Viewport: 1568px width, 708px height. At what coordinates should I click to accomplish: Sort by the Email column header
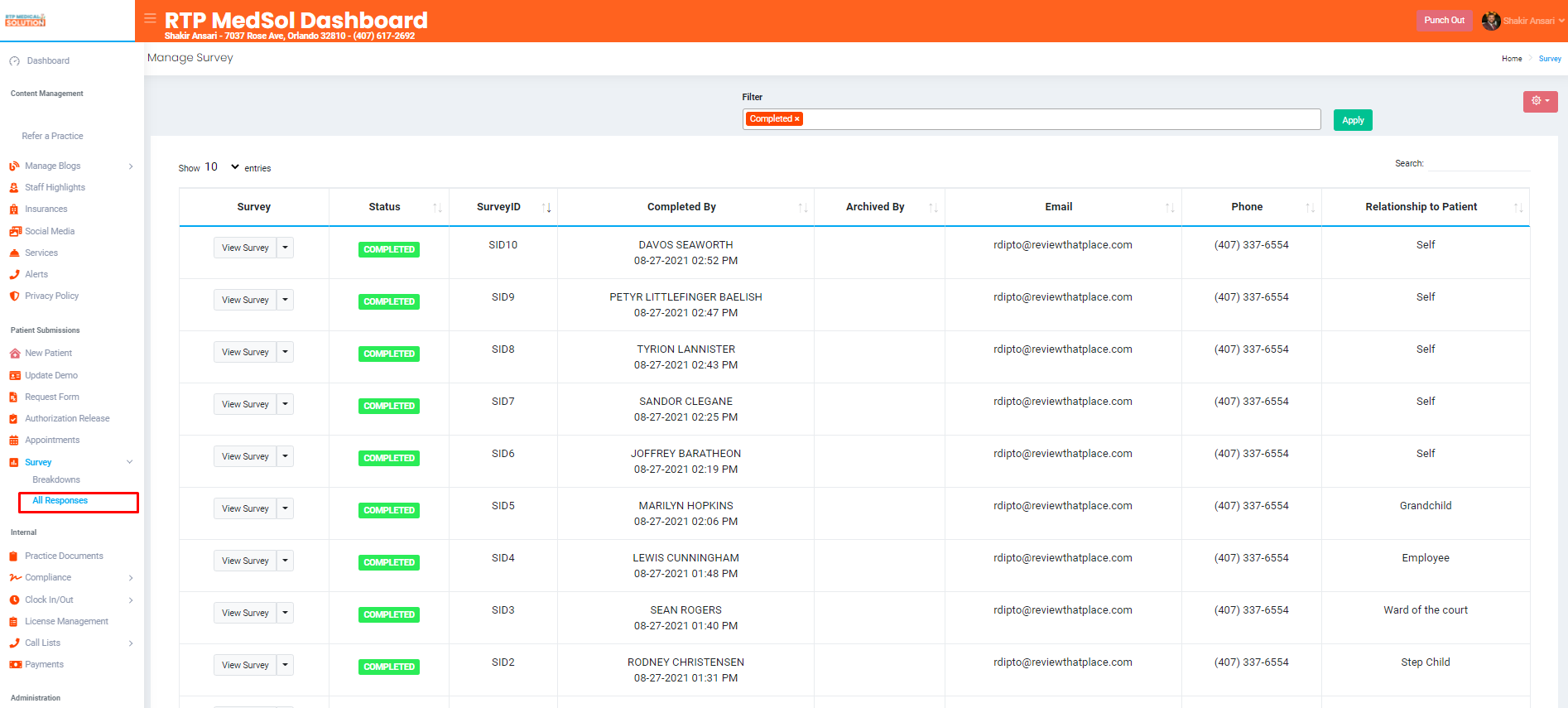coord(1063,207)
